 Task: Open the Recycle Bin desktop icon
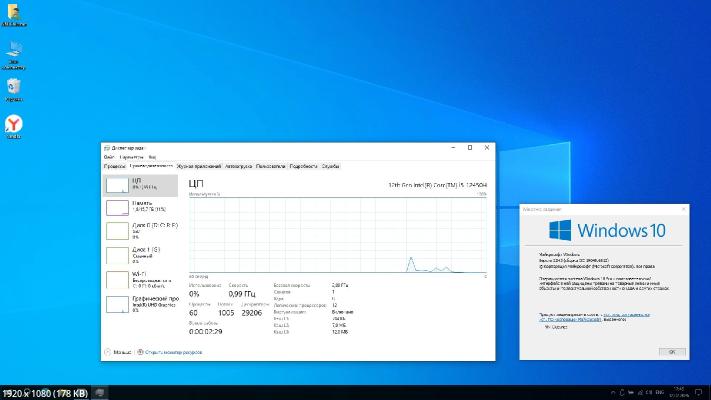point(14,87)
